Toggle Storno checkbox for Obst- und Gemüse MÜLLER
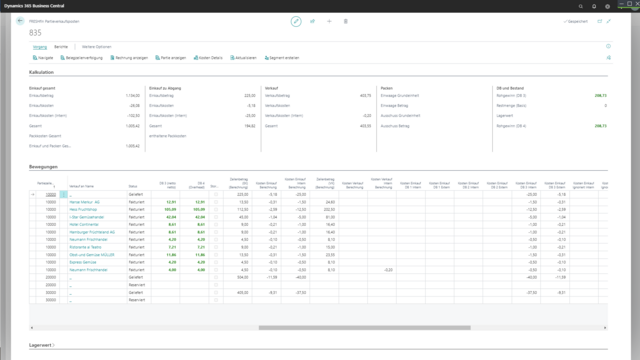Screen dimensions: 640x360 click(216, 255)
